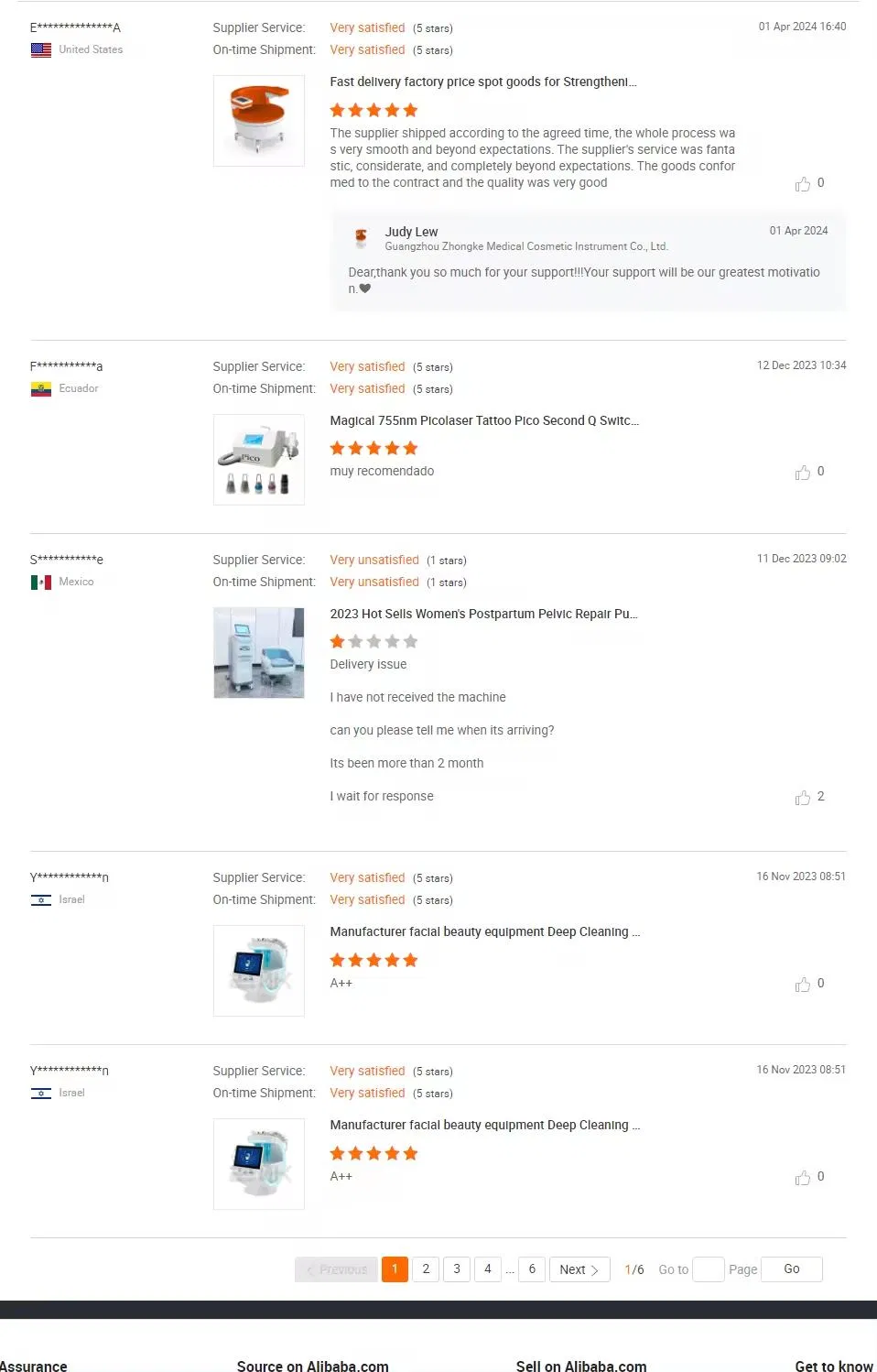Go to reviews page 3
The height and width of the screenshot is (1372, 877).
point(457,1269)
